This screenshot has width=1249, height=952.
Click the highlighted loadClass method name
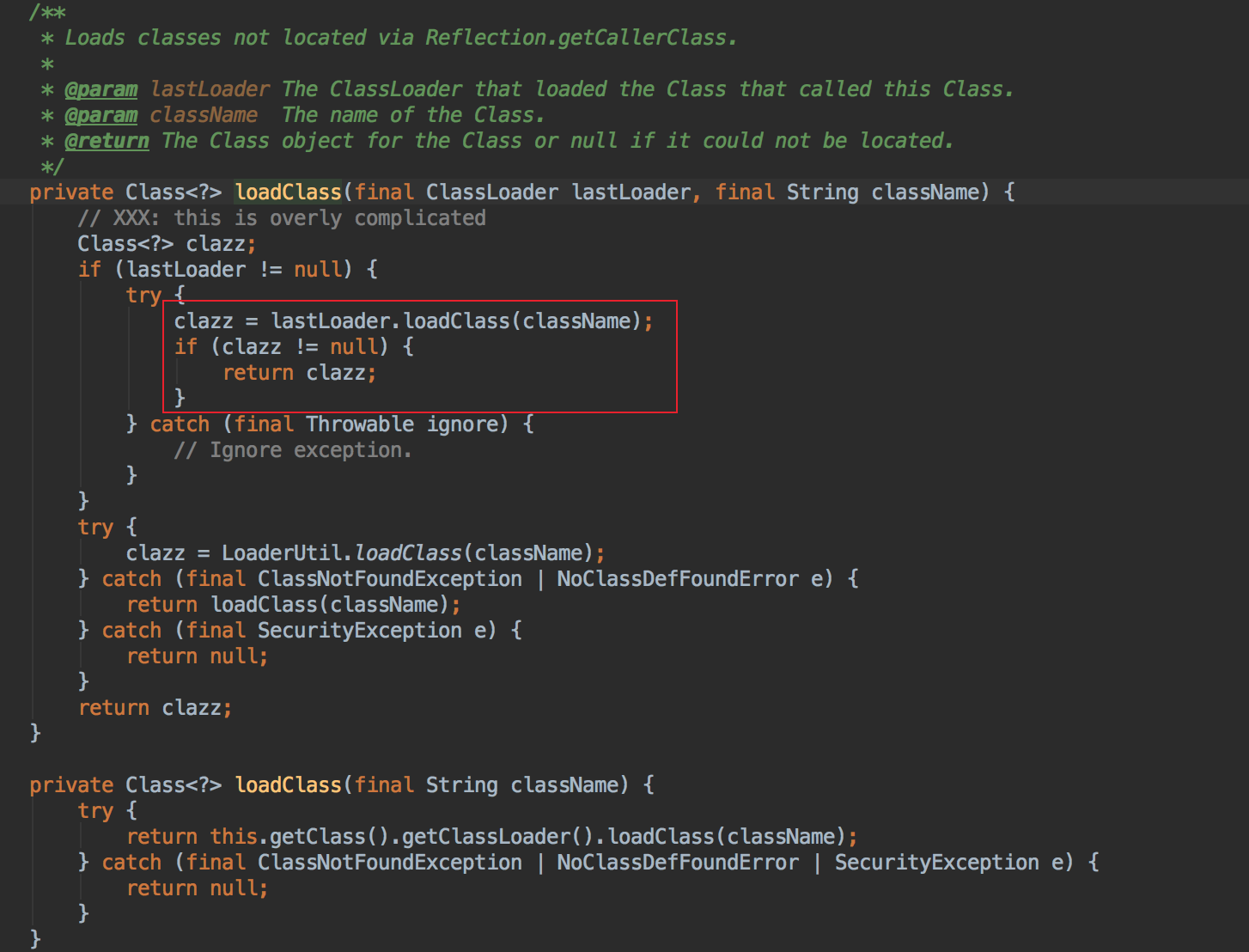coord(288,192)
